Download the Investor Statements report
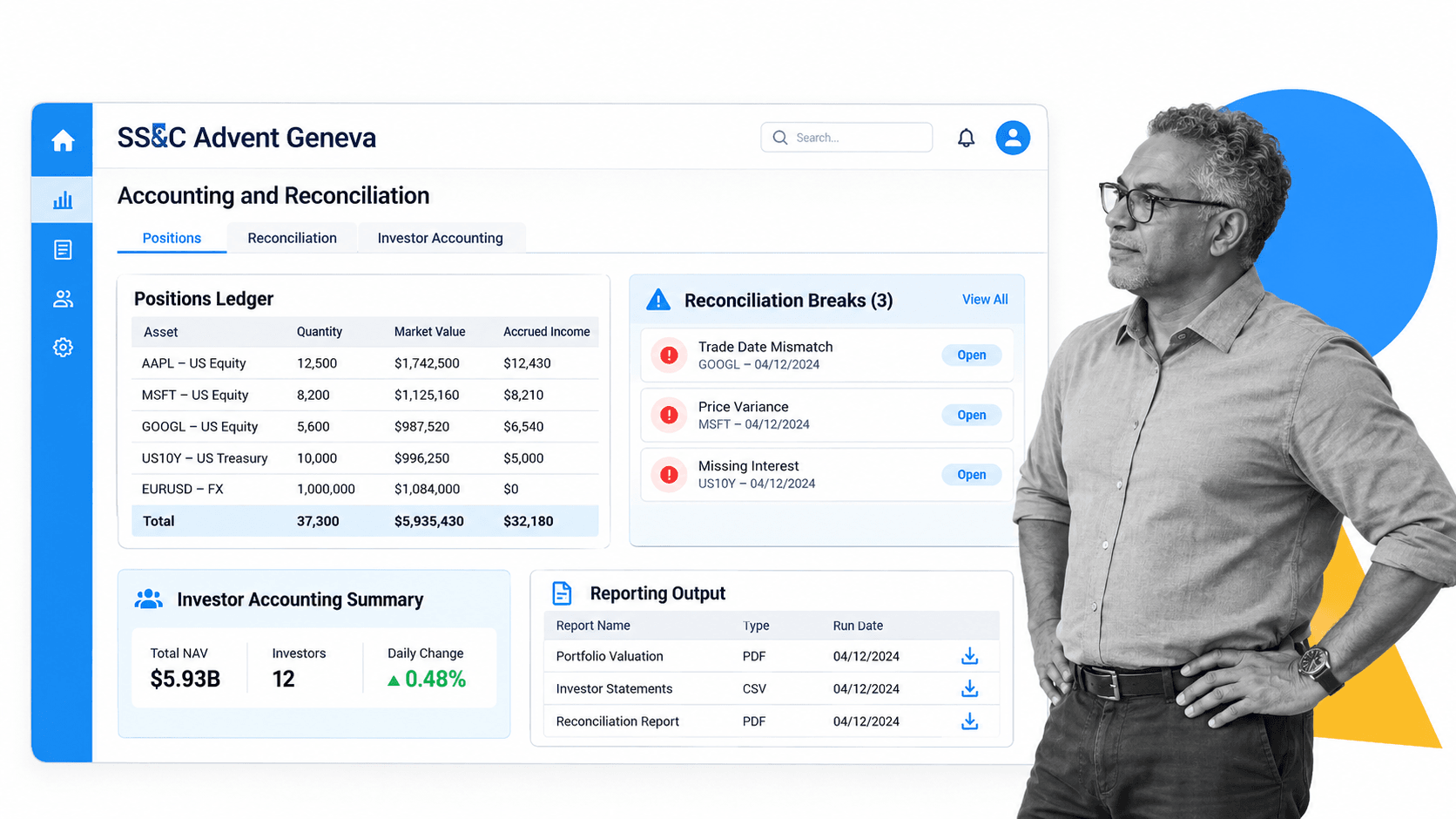 (969, 688)
